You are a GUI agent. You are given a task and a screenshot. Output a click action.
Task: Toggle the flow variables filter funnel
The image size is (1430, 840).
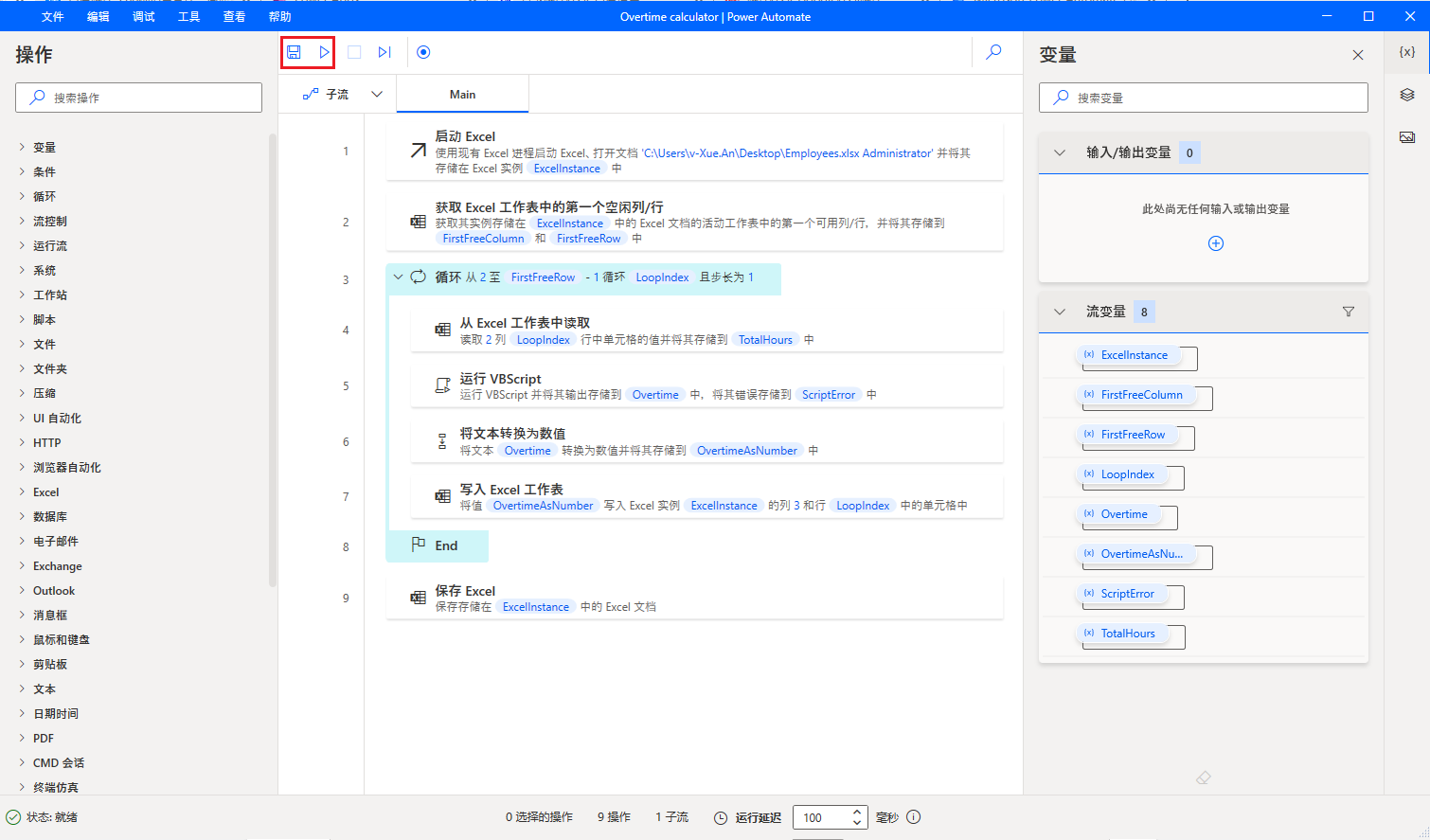pos(1348,311)
